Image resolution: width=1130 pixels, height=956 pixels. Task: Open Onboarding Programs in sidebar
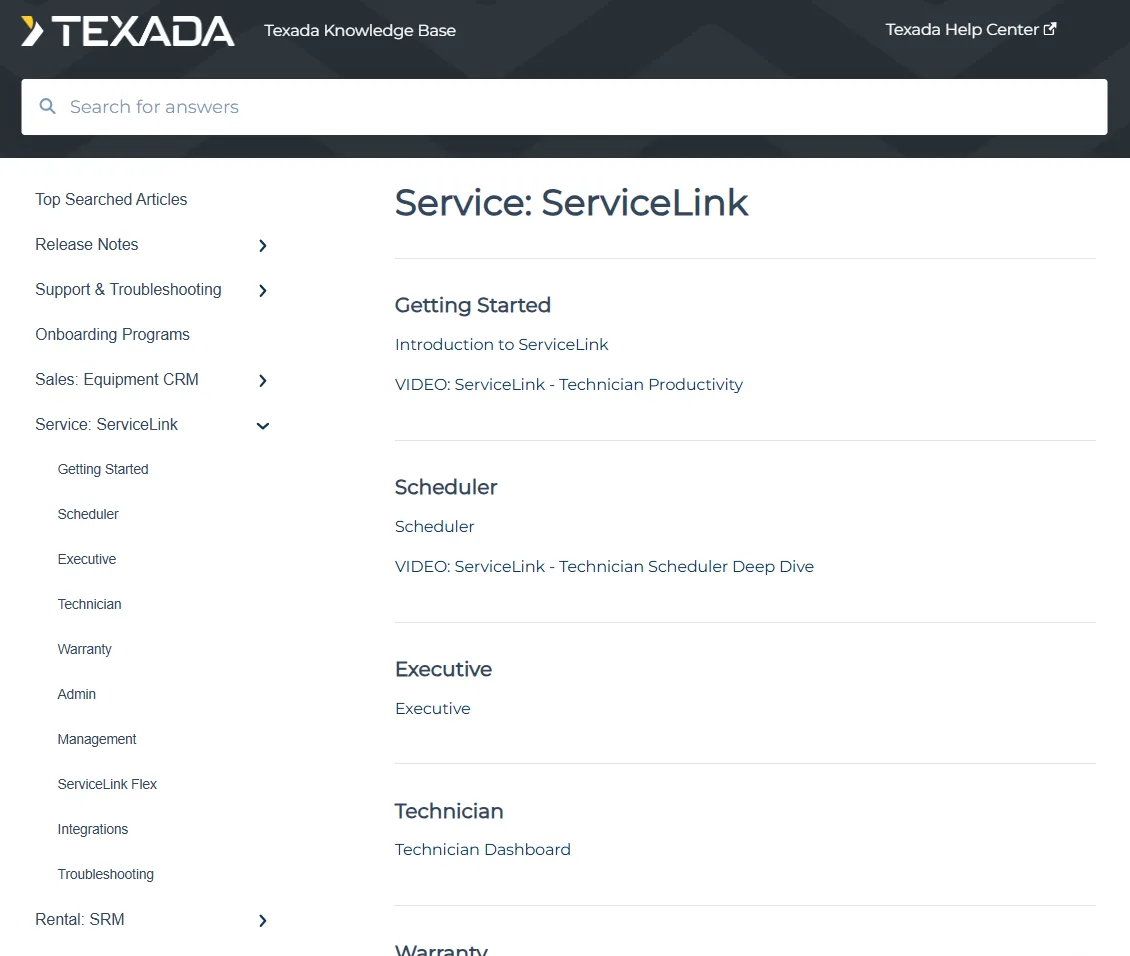tap(112, 334)
